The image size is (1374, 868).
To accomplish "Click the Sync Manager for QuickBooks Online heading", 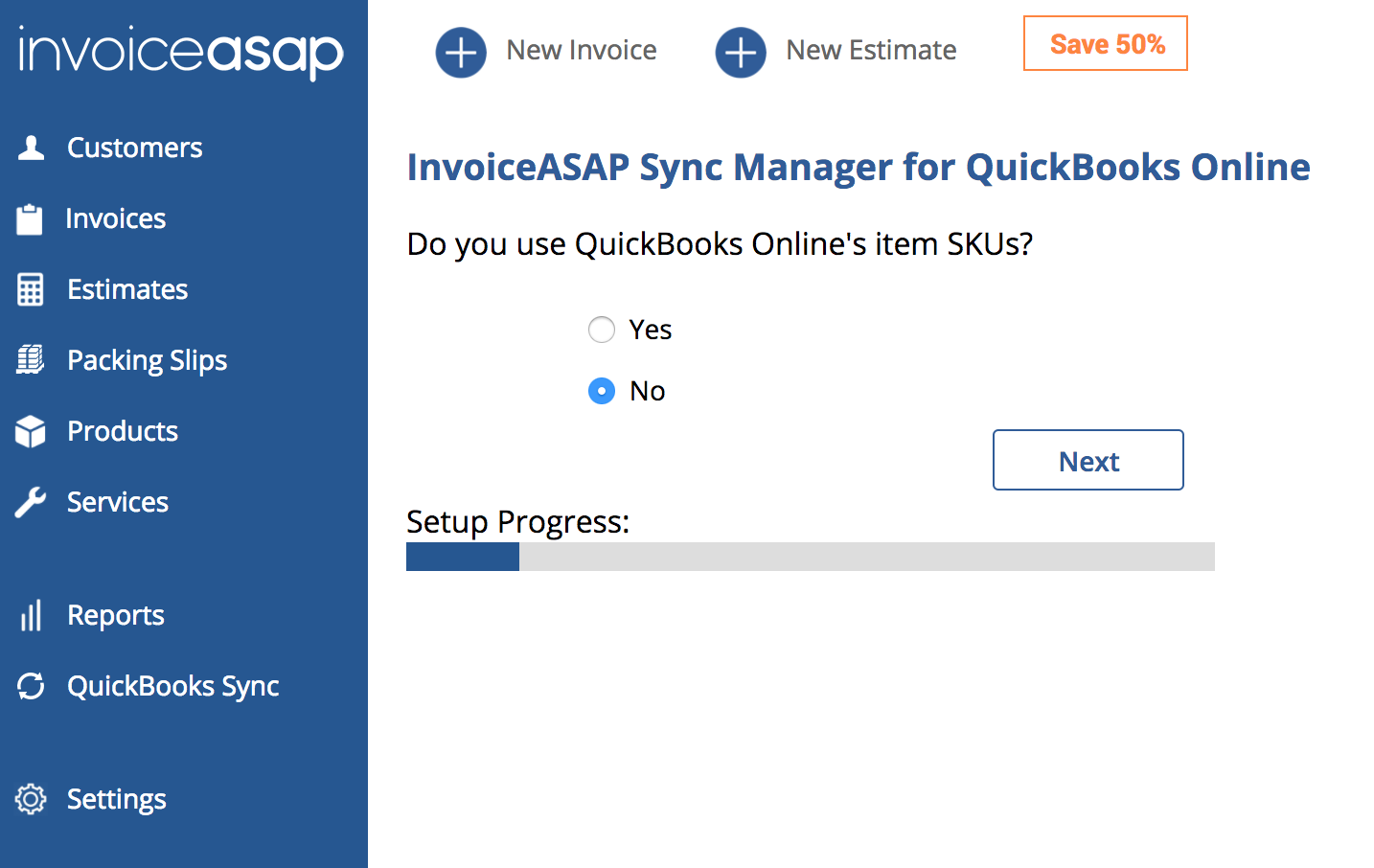I will 859,168.
